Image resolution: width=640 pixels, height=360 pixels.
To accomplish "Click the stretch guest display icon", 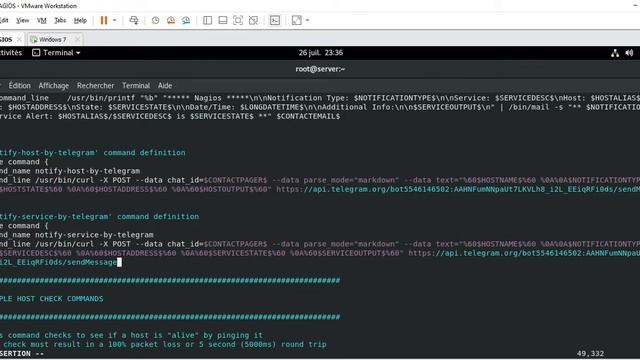I will click(x=297, y=20).
